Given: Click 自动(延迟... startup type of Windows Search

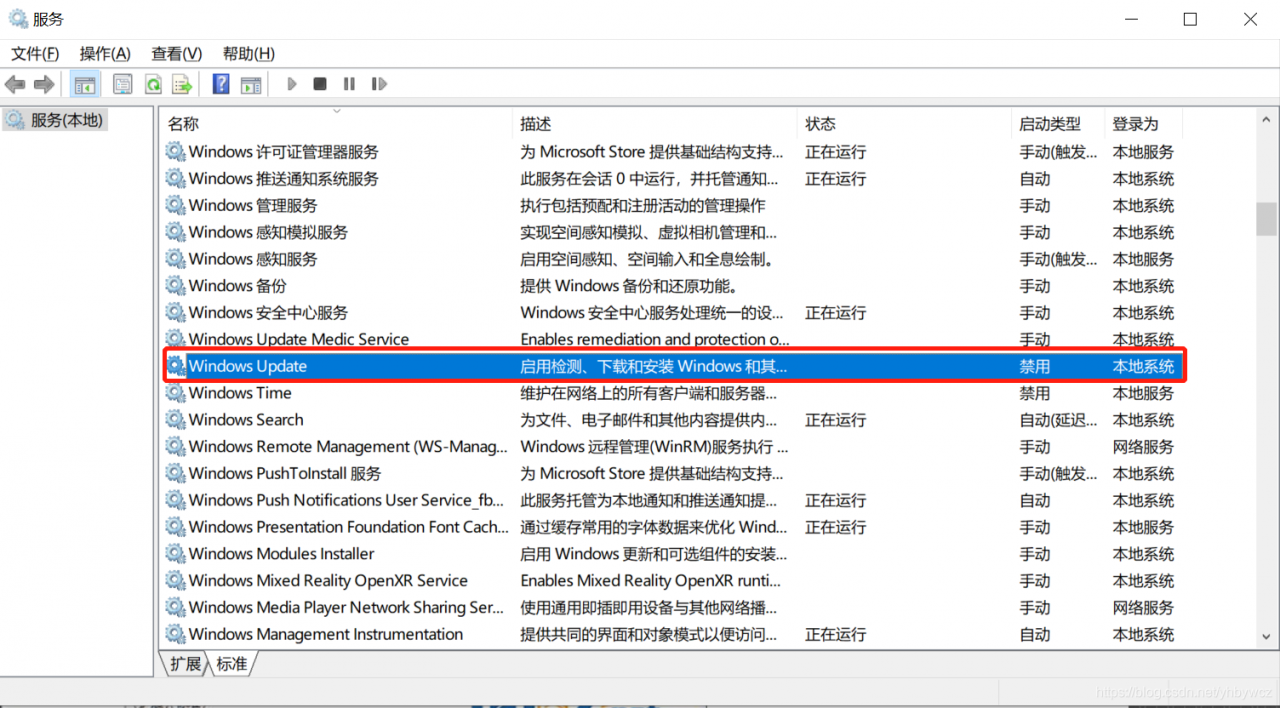Looking at the screenshot, I should pyautogui.click(x=1058, y=420).
